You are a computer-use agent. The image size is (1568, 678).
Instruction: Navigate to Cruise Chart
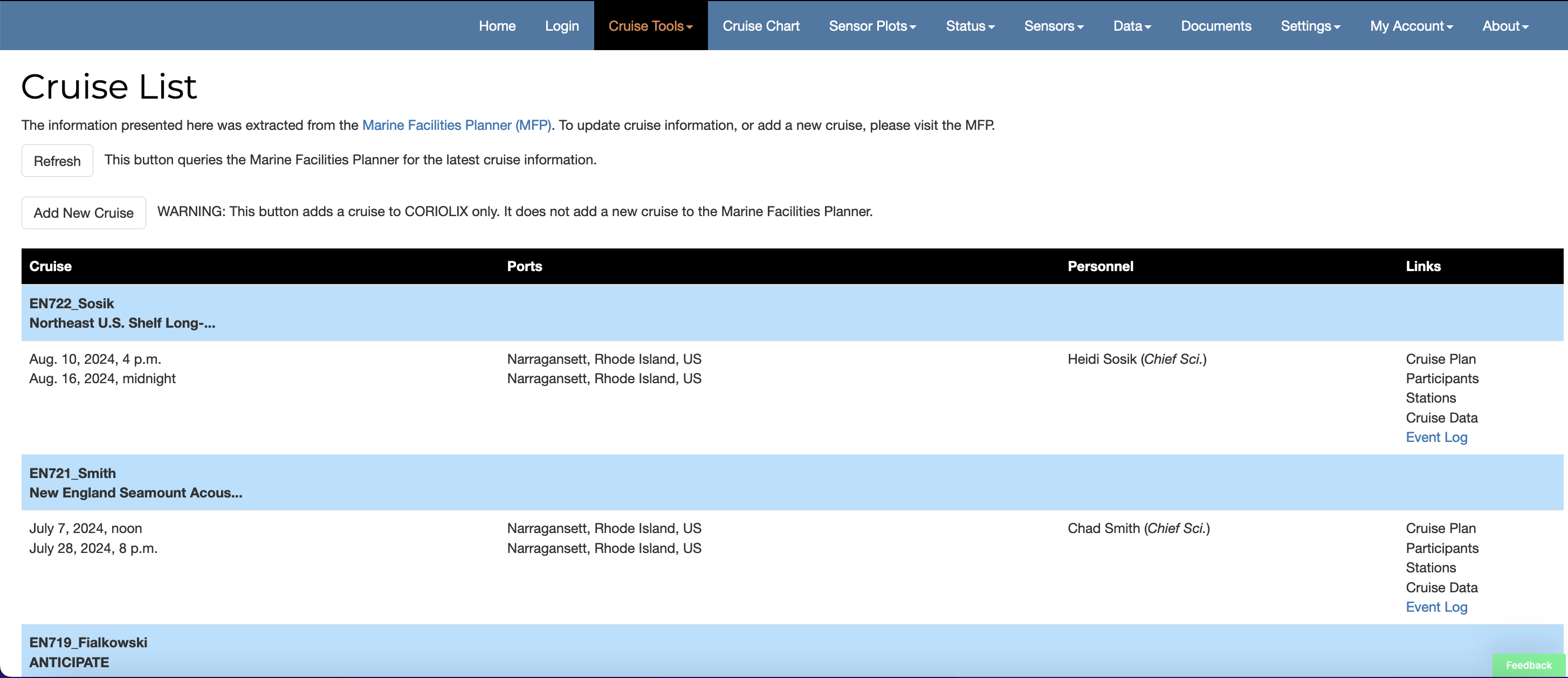coord(760,25)
